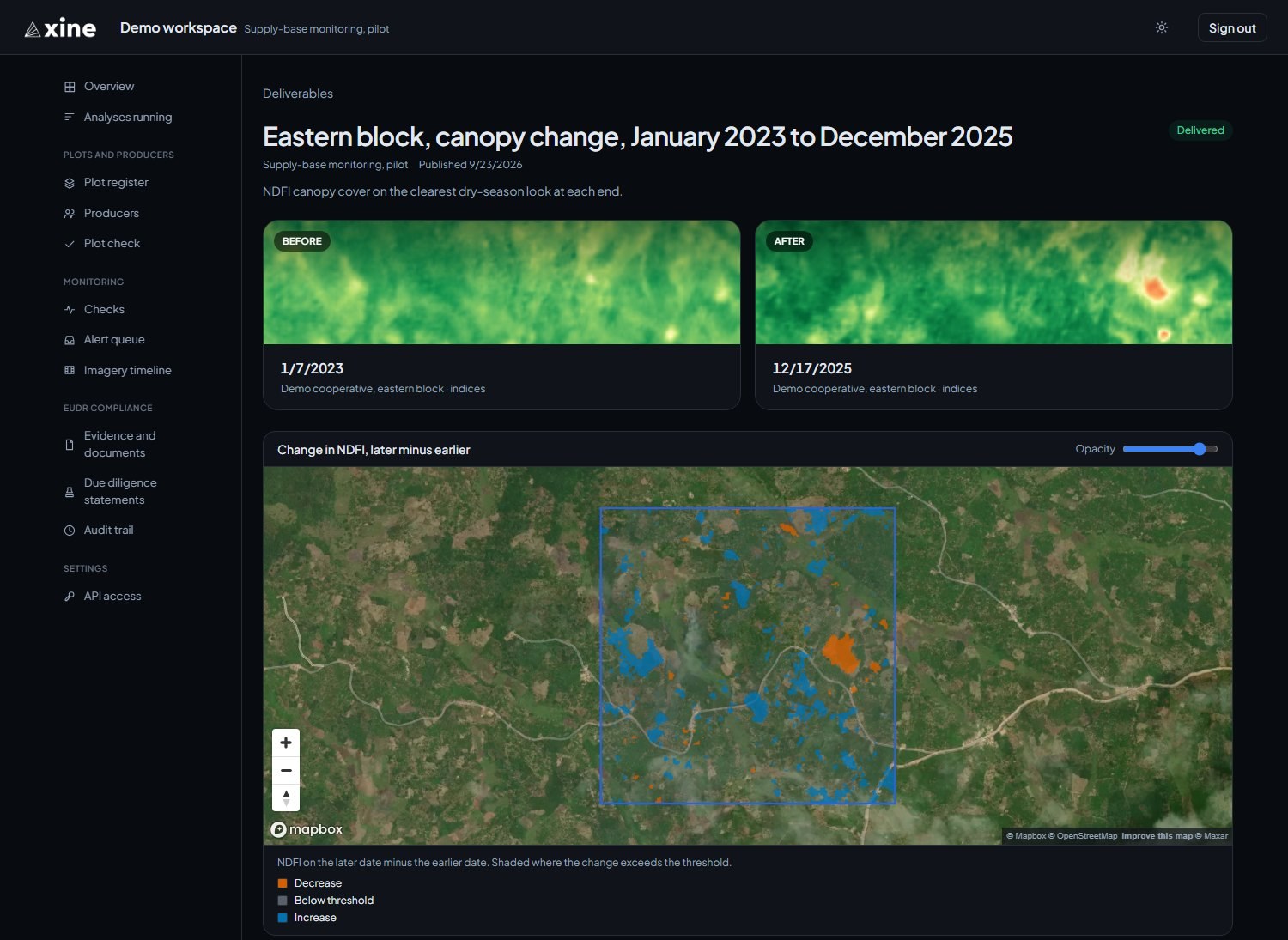This screenshot has height=940, width=1288.
Task: Click the Checks pulse icon
Action: pos(70,310)
